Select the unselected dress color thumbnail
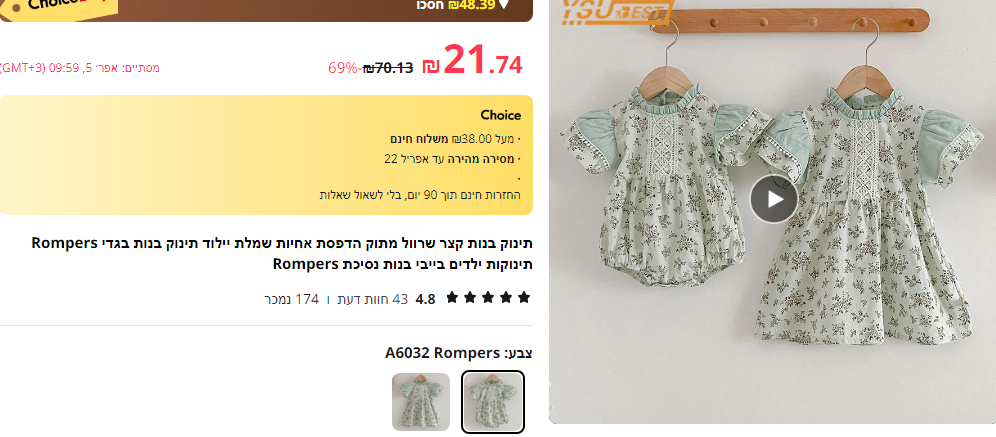This screenshot has height=437, width=996. [421, 402]
